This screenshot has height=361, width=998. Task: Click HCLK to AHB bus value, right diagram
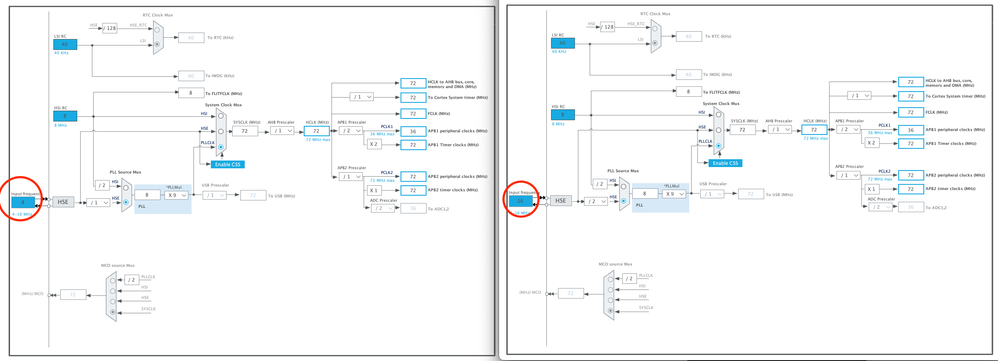tap(911, 82)
